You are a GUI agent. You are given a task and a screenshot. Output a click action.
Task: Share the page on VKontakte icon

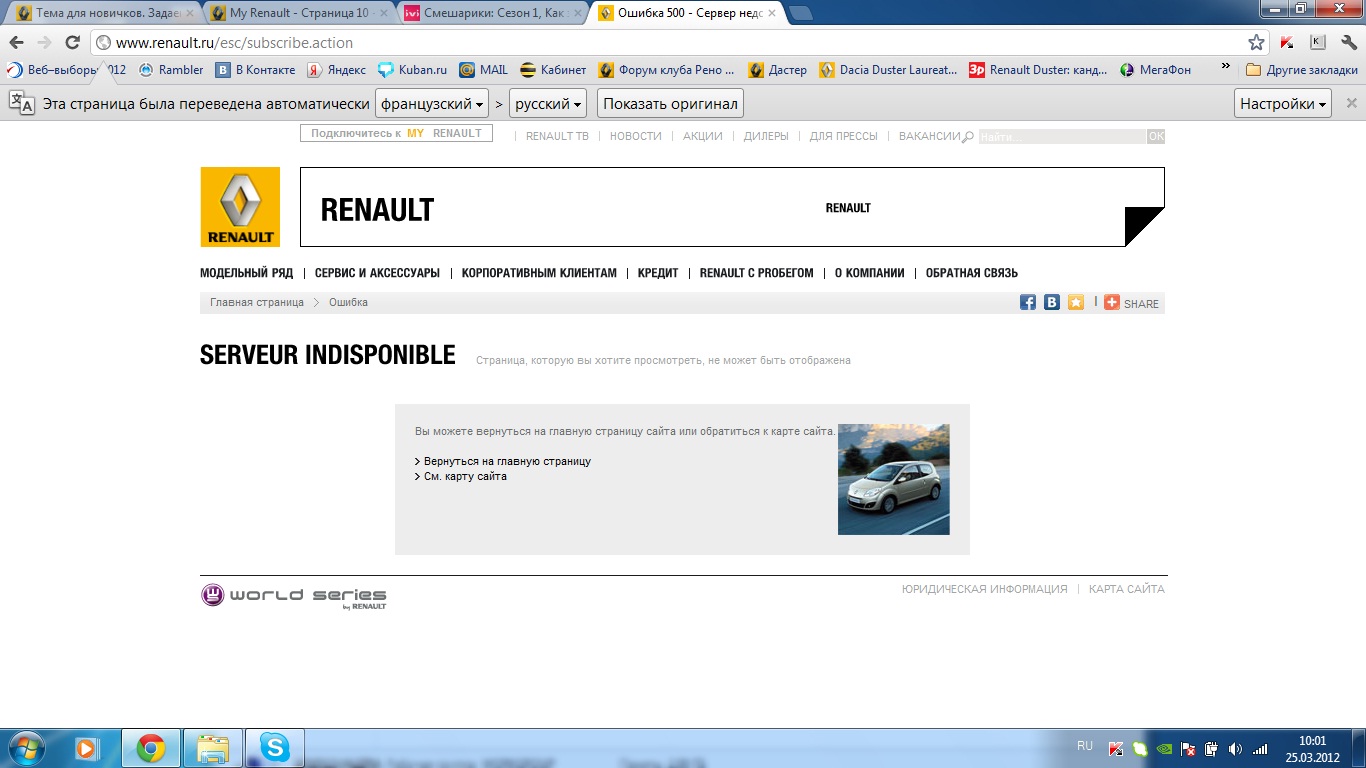[1052, 302]
